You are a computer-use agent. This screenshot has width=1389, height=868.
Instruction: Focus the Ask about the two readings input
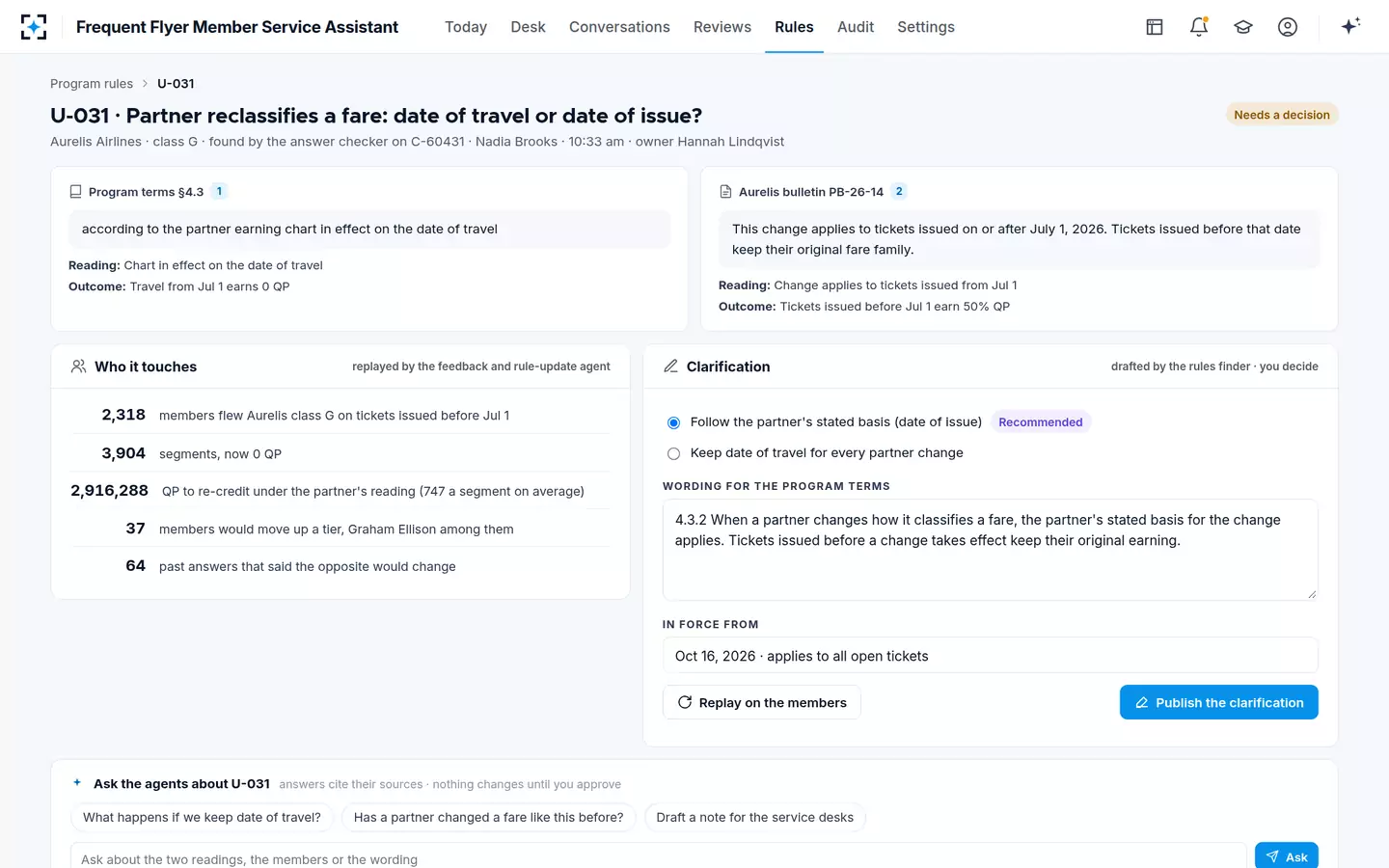coord(659,856)
